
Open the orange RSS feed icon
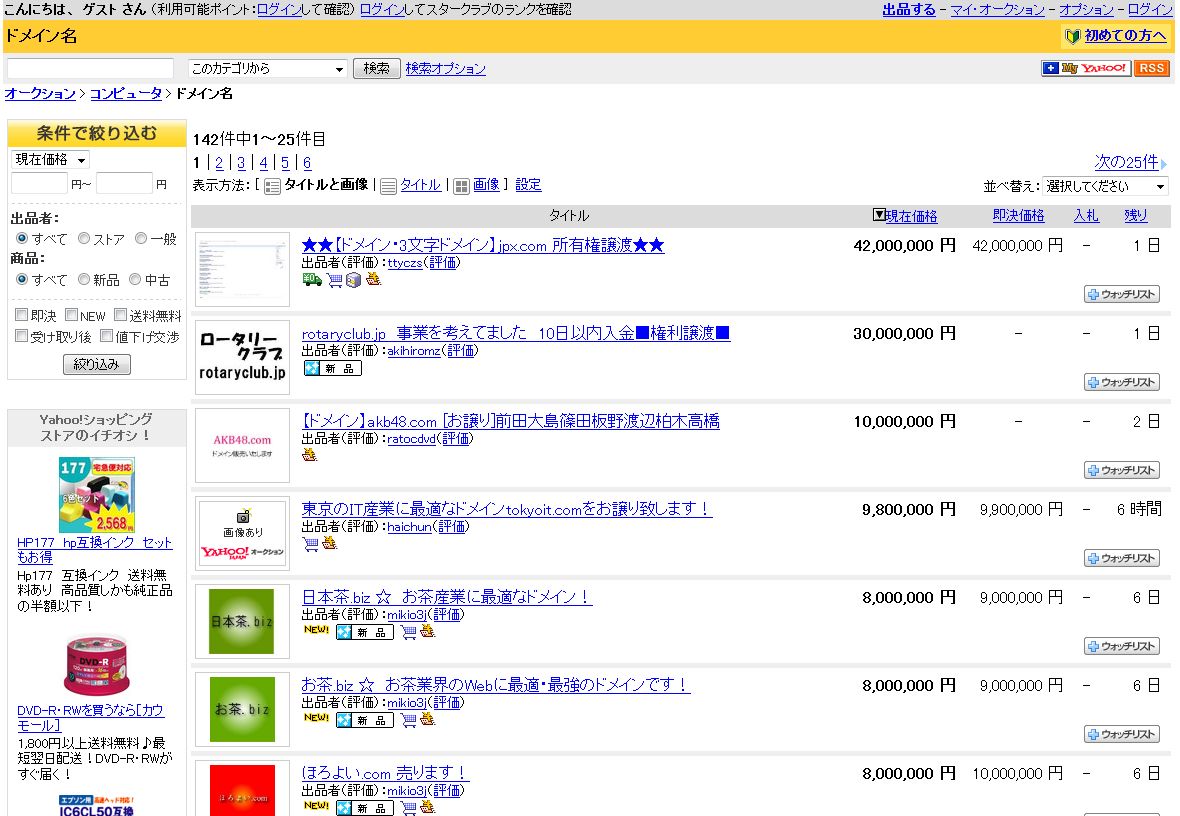coord(1151,69)
